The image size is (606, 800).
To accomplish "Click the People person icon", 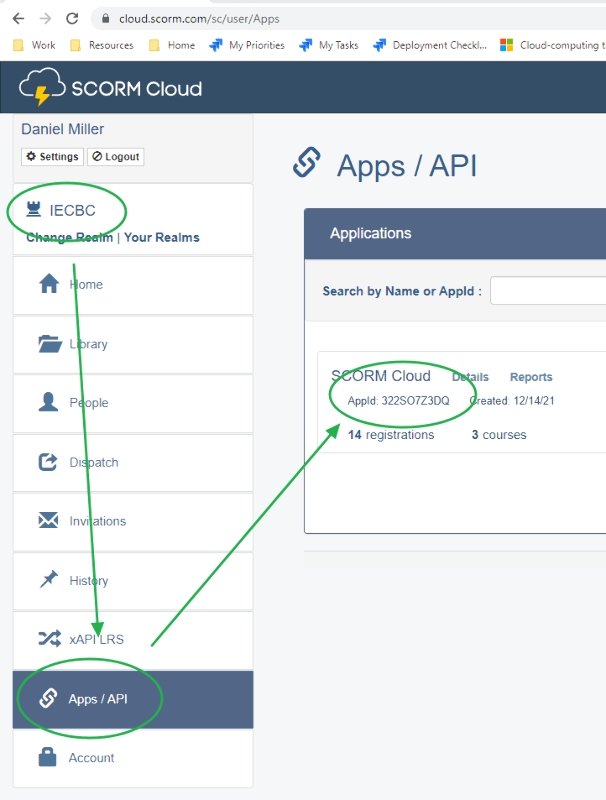I will 48,402.
